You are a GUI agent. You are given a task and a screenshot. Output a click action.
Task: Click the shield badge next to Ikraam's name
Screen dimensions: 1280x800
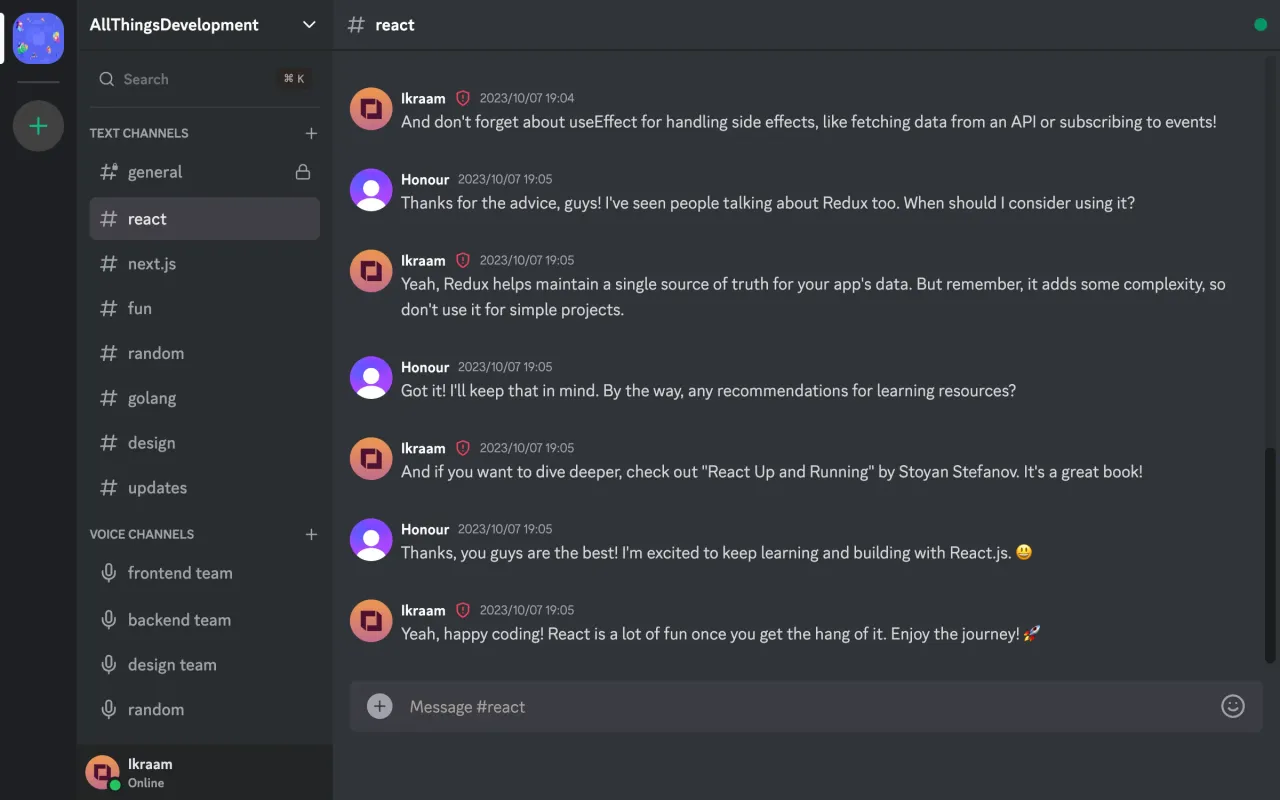tap(462, 97)
